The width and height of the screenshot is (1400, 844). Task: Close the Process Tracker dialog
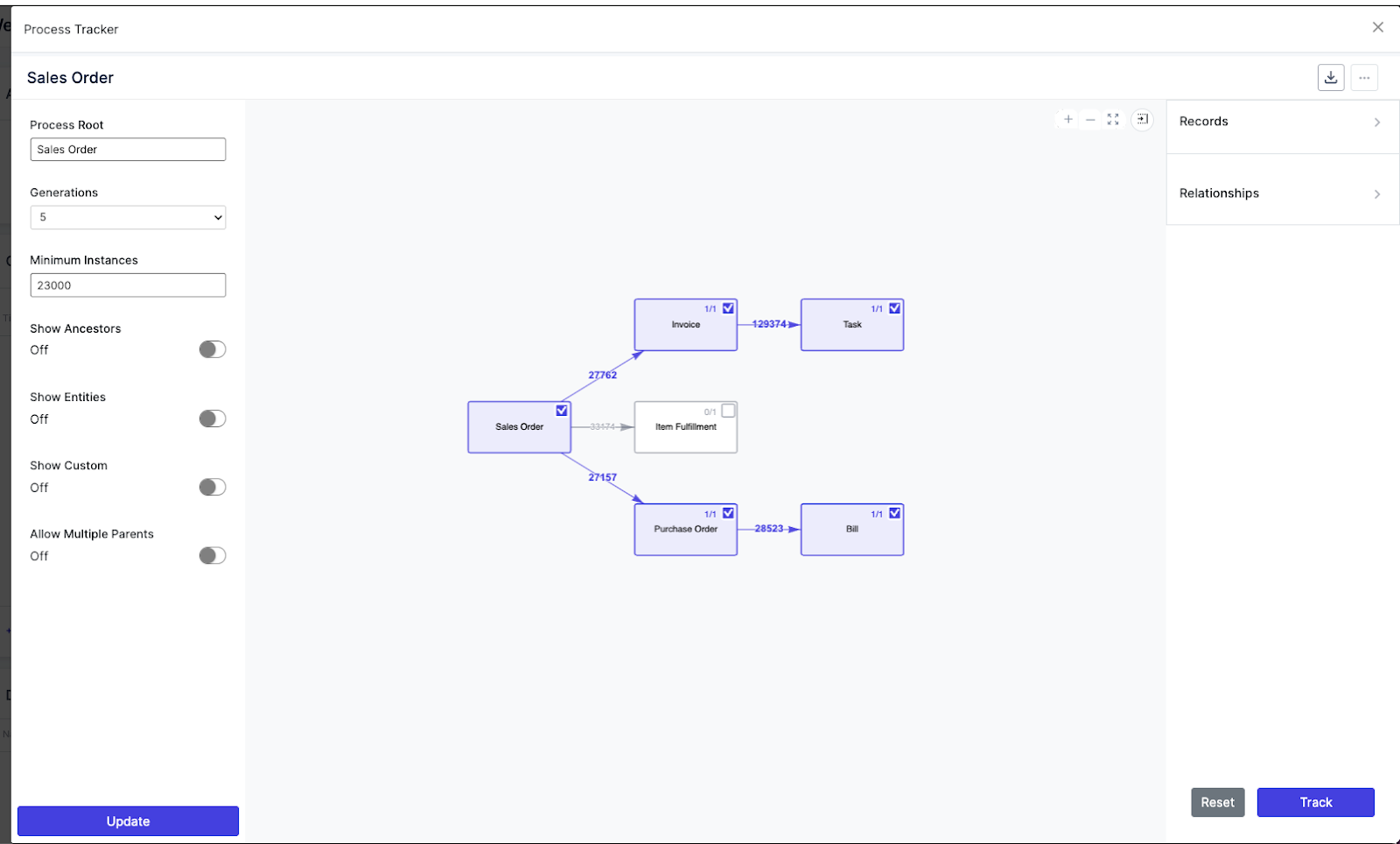click(1378, 27)
